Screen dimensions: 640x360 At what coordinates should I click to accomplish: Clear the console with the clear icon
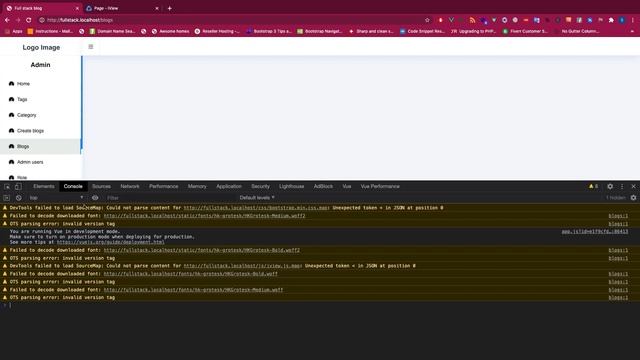[x=19, y=198]
